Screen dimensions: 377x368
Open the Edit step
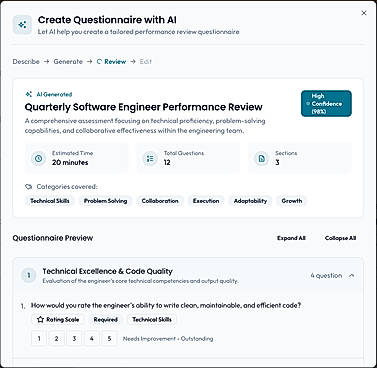click(146, 62)
